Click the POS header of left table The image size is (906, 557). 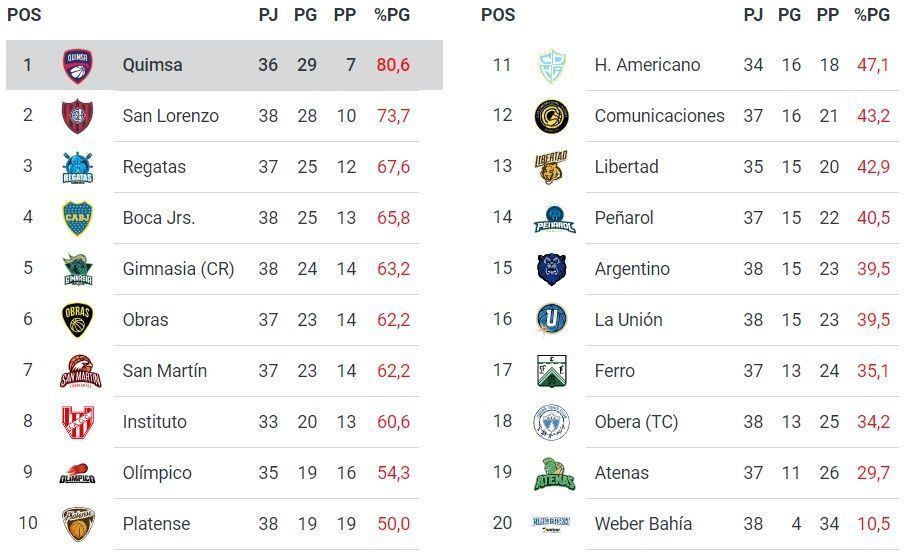click(24, 15)
